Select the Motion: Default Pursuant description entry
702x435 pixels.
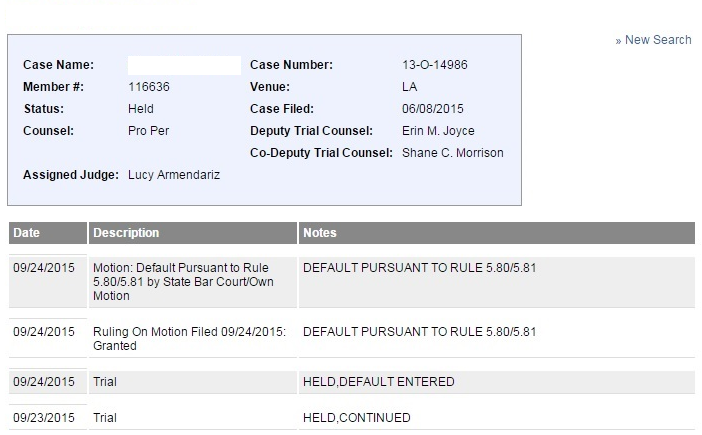[183, 282]
